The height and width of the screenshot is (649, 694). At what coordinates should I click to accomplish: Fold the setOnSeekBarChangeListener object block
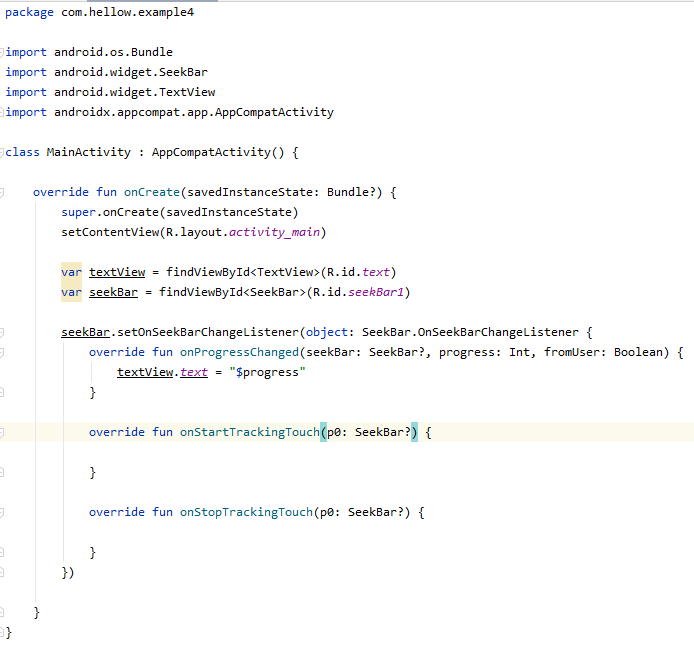click(x=2, y=332)
